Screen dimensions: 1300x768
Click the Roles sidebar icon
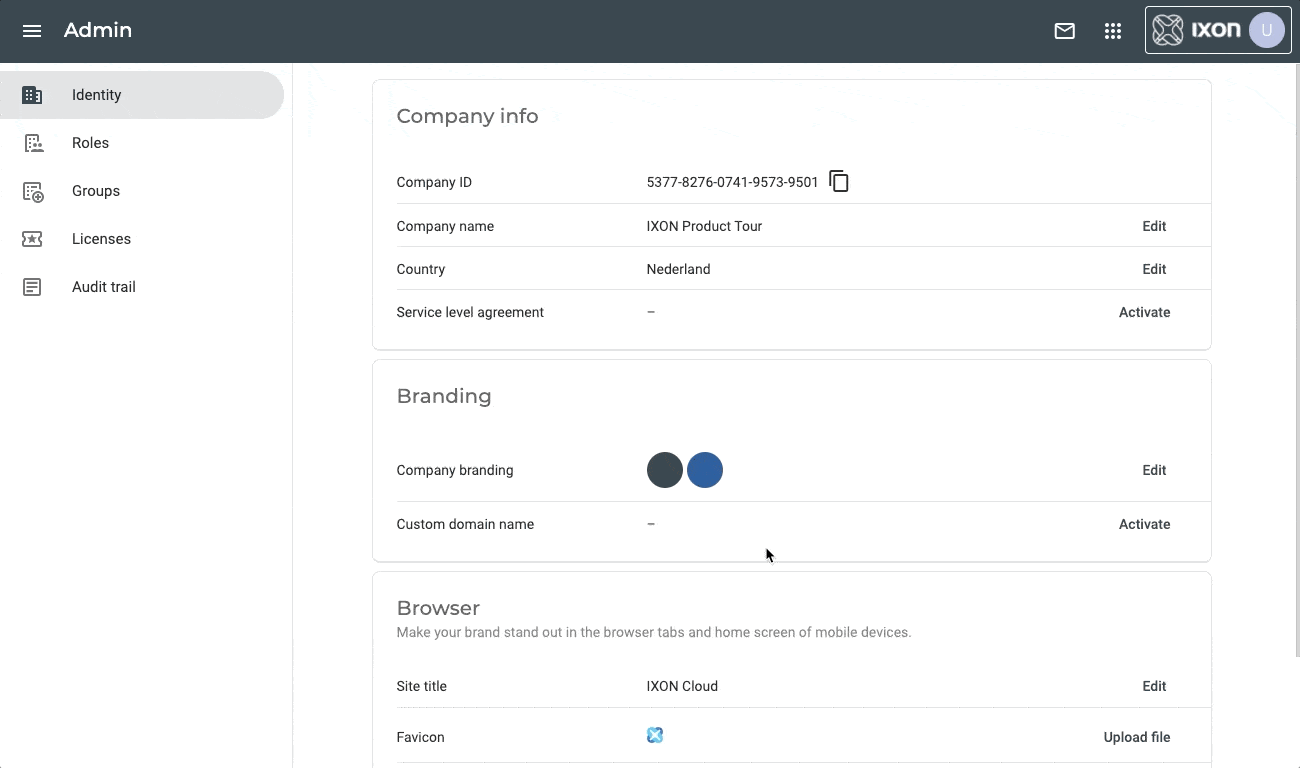33,143
